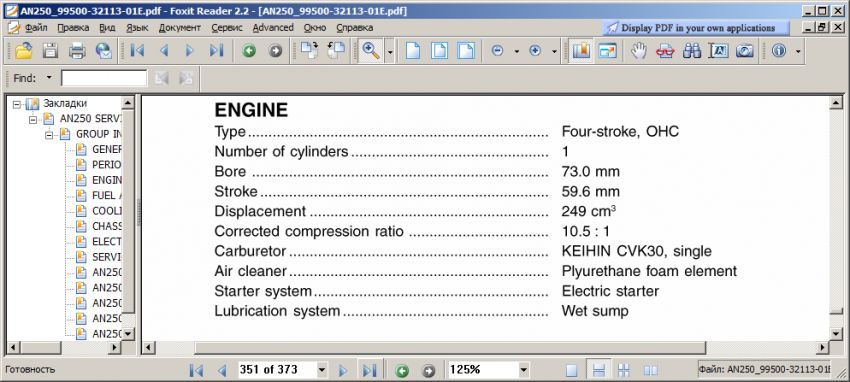This screenshot has width=850, height=382.
Task: Open dropdown next to Zoom Out button
Action: 516,51
